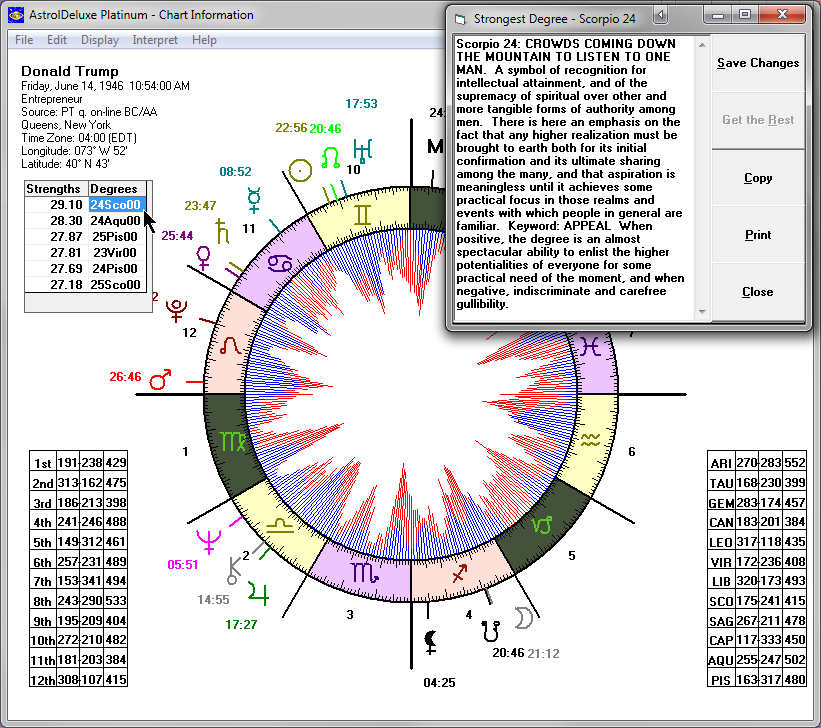
Task: Select the Gemini sign on the zodiac wheel
Action: click(x=361, y=214)
